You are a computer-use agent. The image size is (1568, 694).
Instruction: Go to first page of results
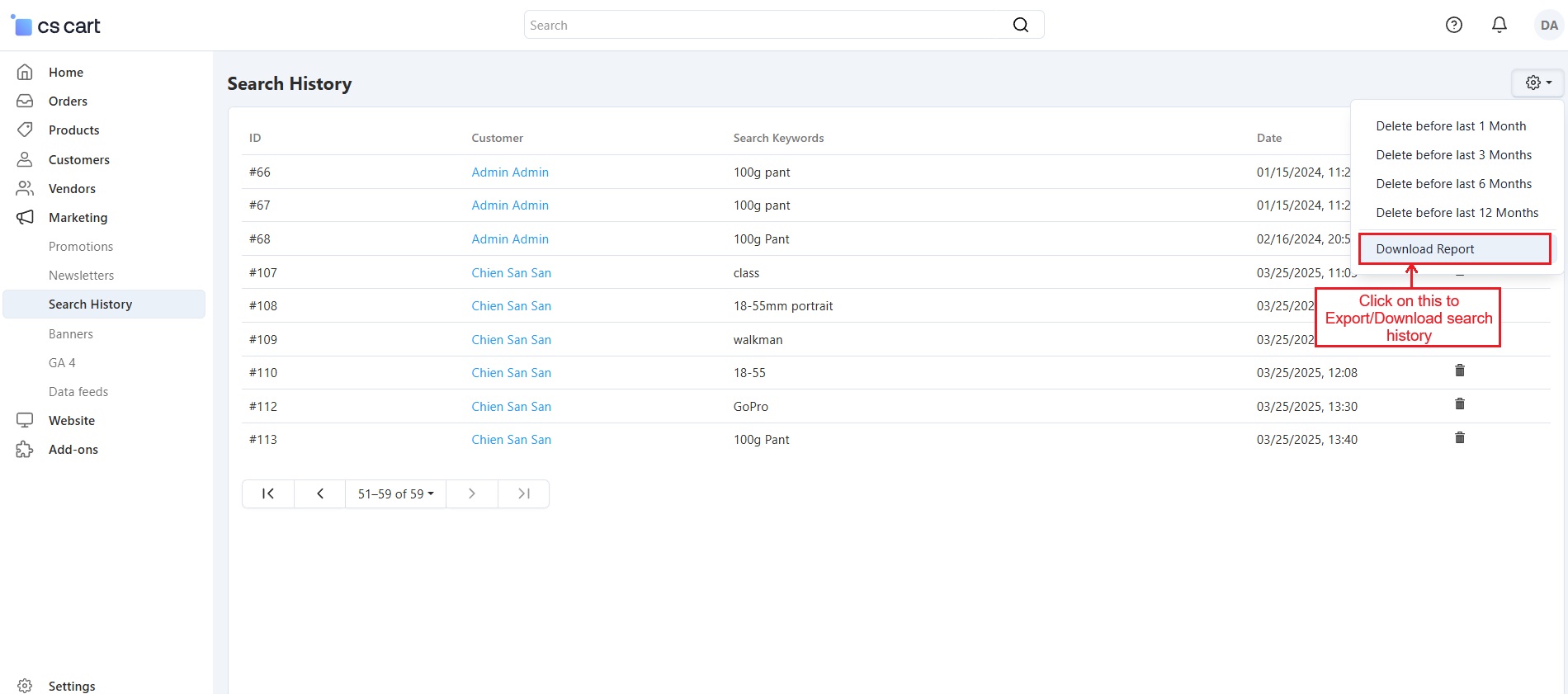click(x=268, y=493)
